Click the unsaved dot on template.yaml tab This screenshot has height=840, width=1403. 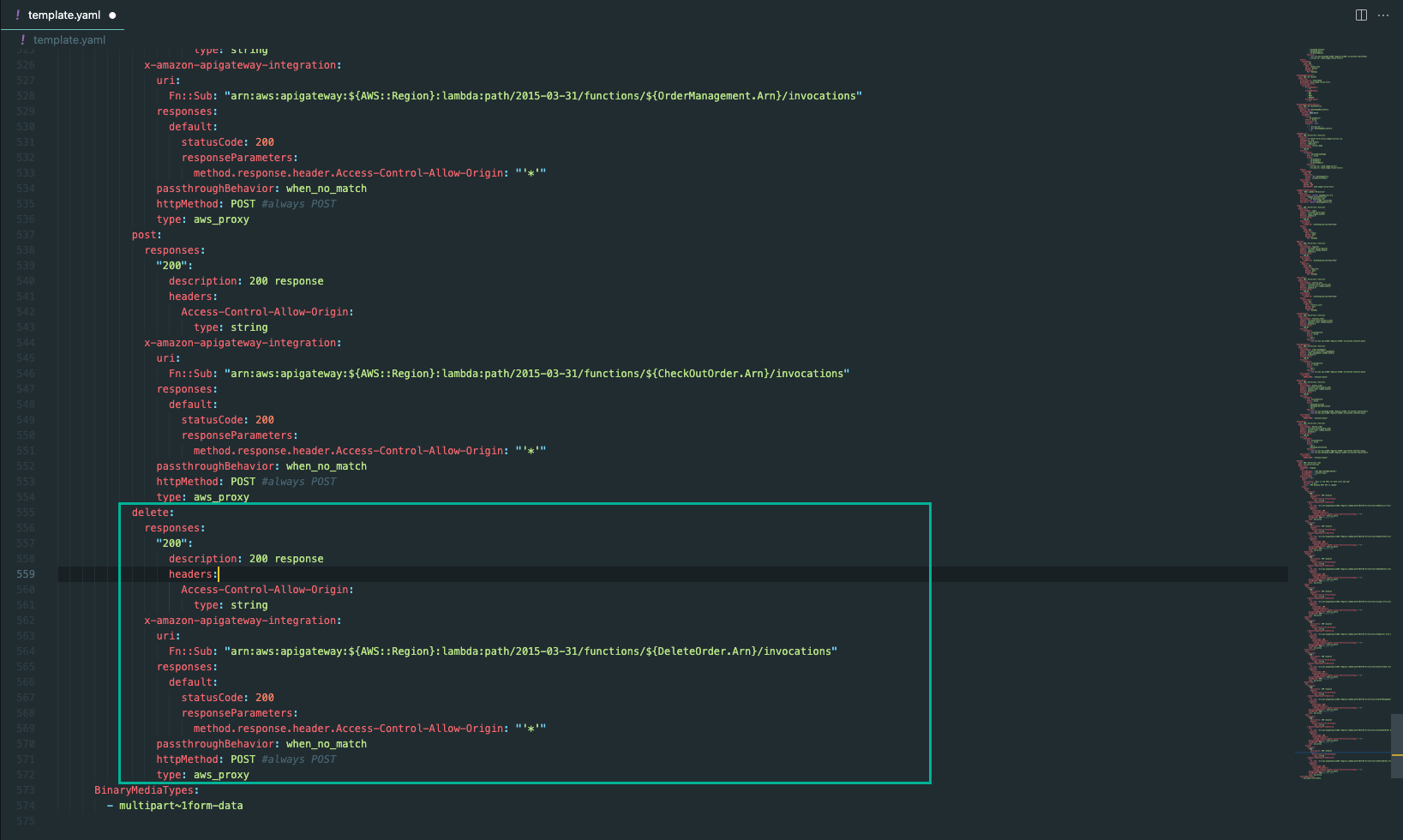pyautogui.click(x=112, y=15)
